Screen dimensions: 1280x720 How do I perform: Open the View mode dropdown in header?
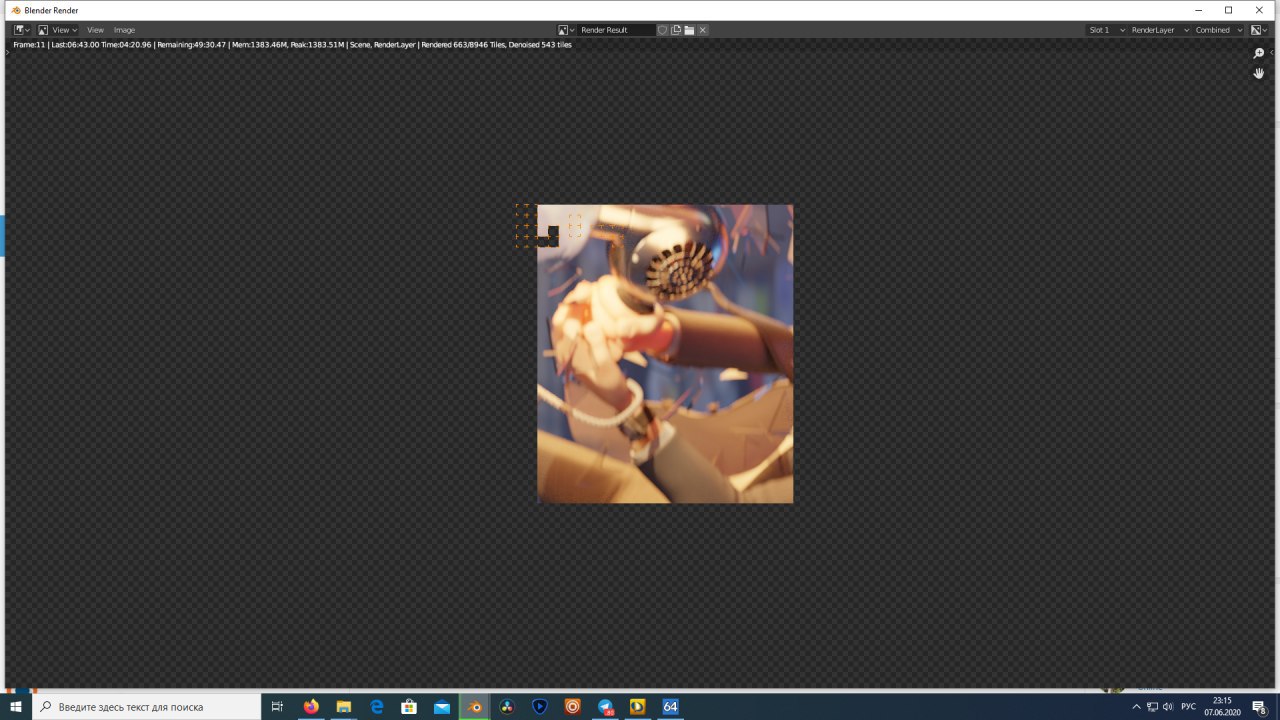click(57, 30)
